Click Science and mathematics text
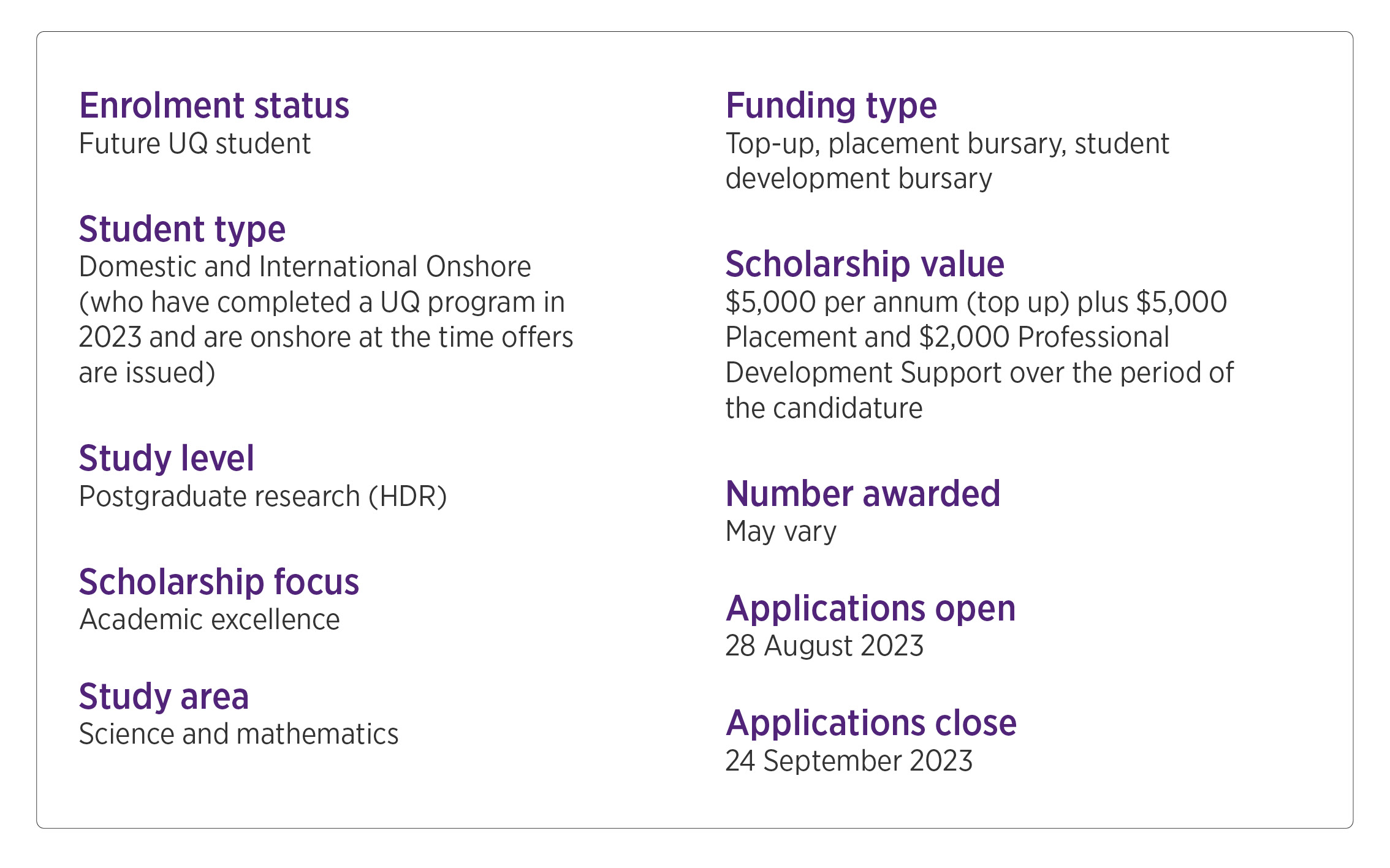 click(238, 734)
